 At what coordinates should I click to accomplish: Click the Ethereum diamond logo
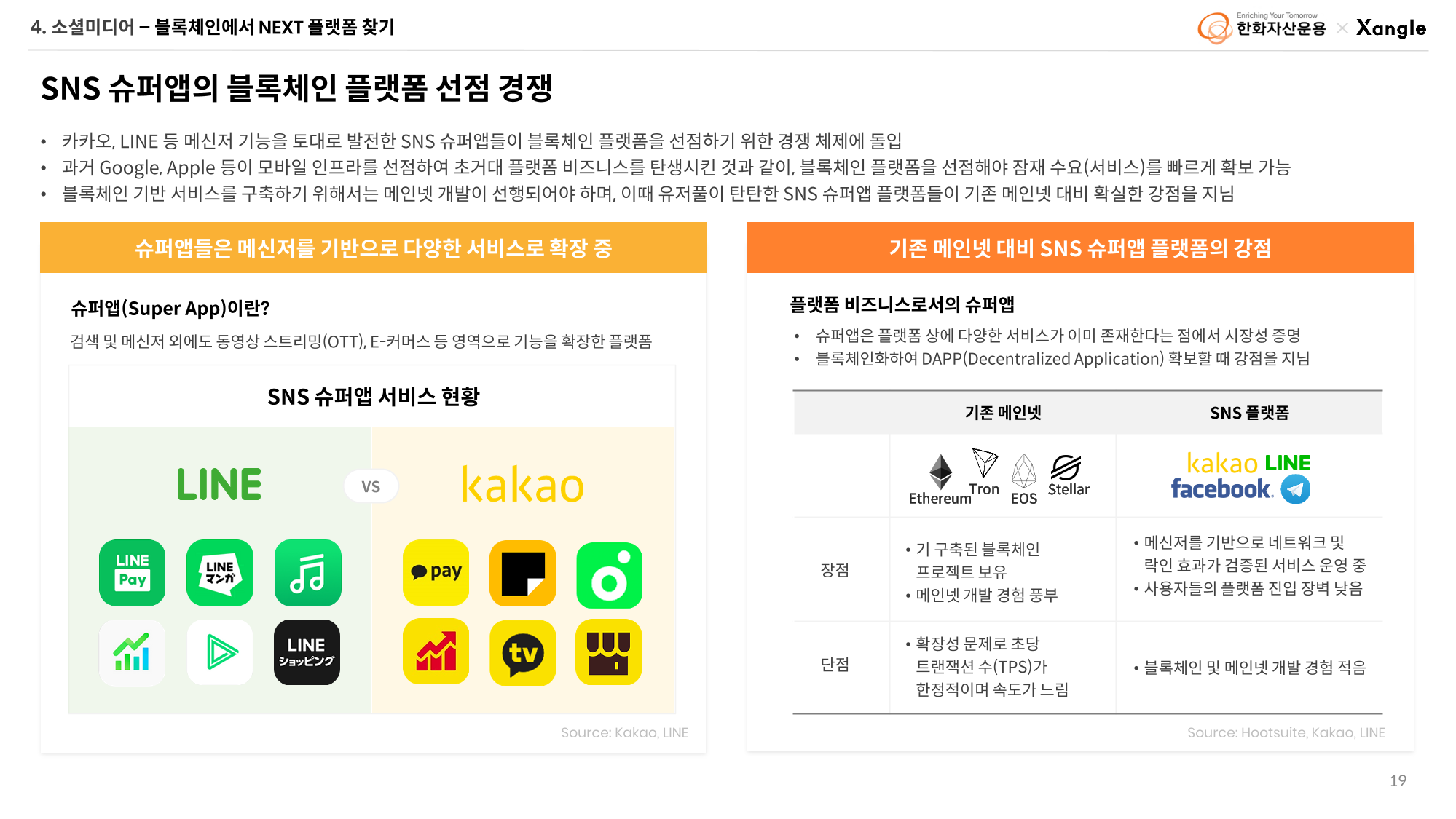(940, 472)
